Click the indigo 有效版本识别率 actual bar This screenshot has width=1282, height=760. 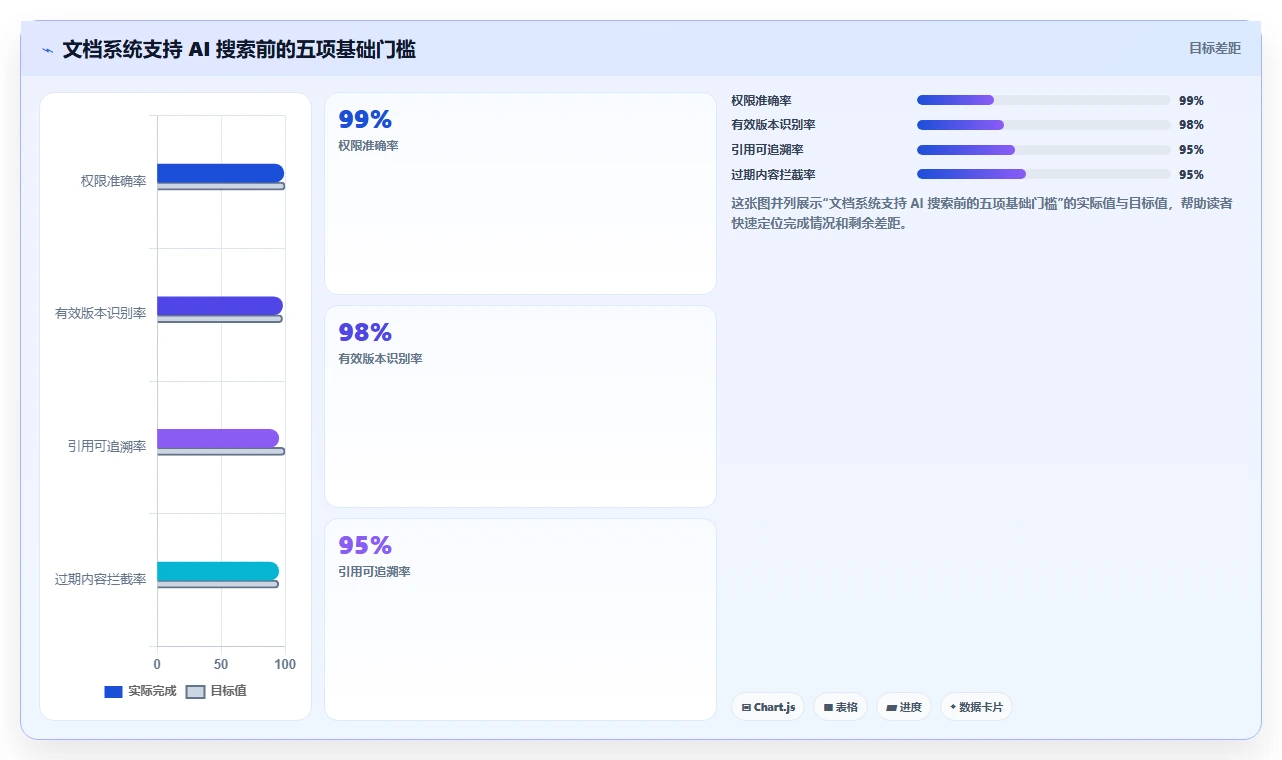tap(220, 306)
